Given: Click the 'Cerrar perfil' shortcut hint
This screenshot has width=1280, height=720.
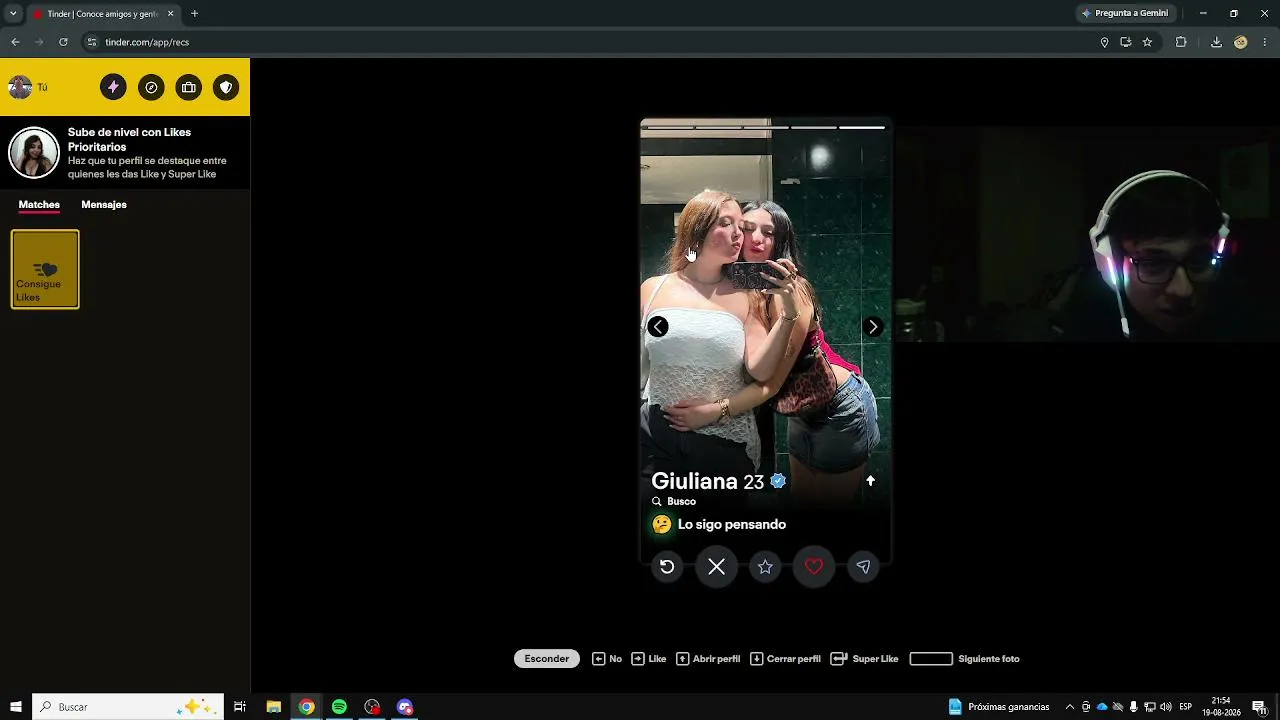Looking at the screenshot, I should [785, 659].
